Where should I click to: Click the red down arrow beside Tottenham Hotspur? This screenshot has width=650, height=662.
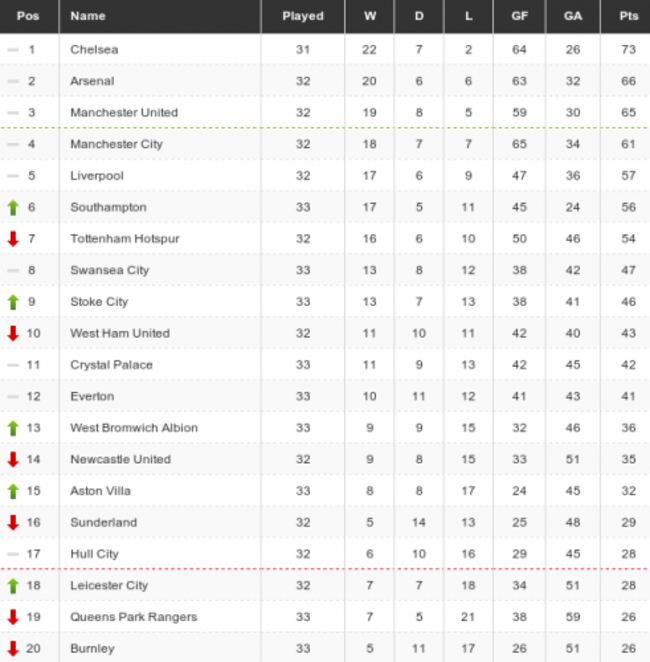[x=13, y=239]
